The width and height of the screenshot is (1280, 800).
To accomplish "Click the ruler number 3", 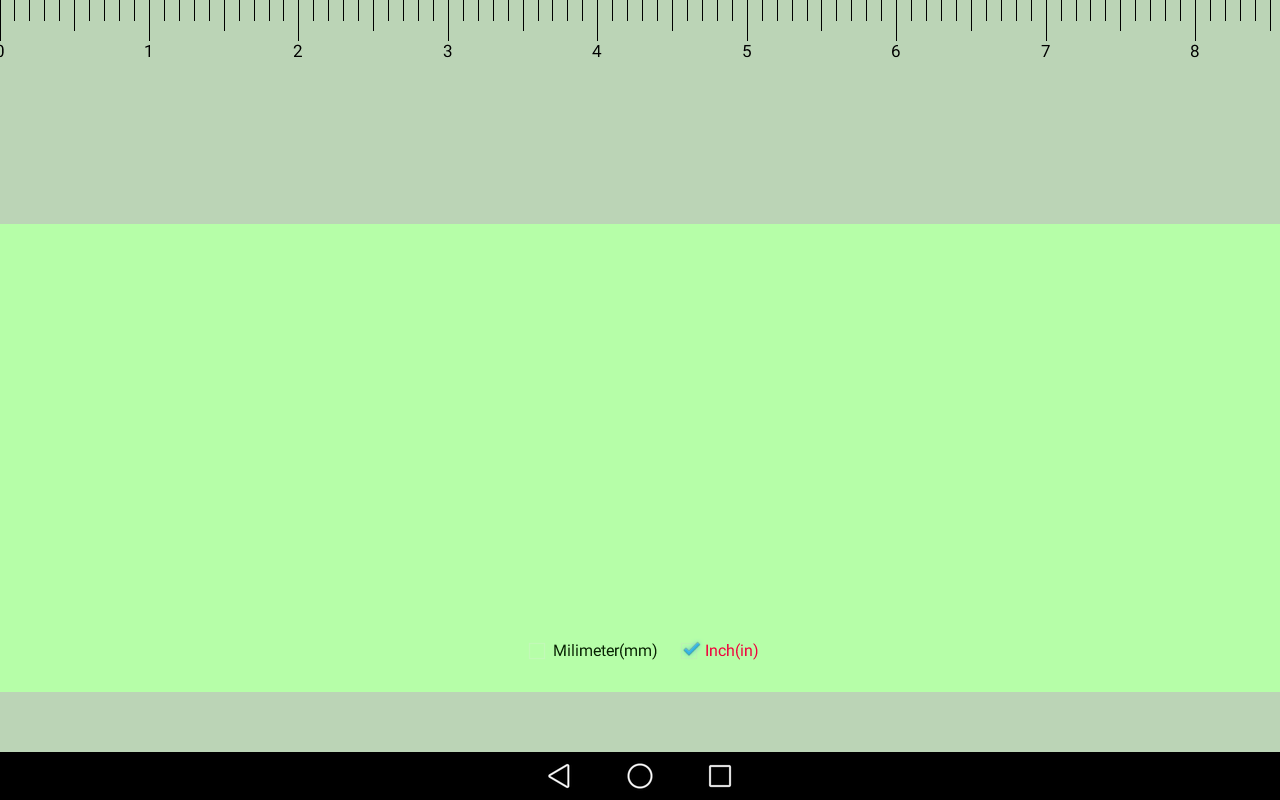I will coord(447,51).
